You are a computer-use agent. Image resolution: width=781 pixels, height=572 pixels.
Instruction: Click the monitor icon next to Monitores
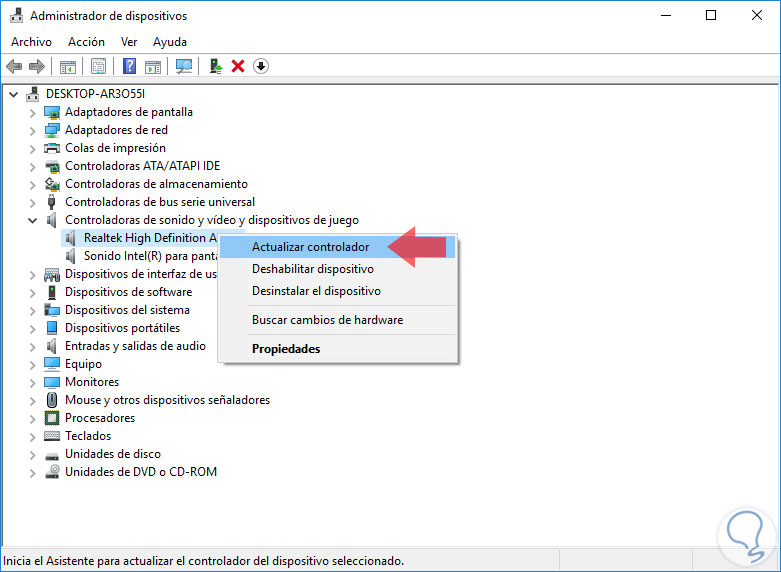pos(52,382)
